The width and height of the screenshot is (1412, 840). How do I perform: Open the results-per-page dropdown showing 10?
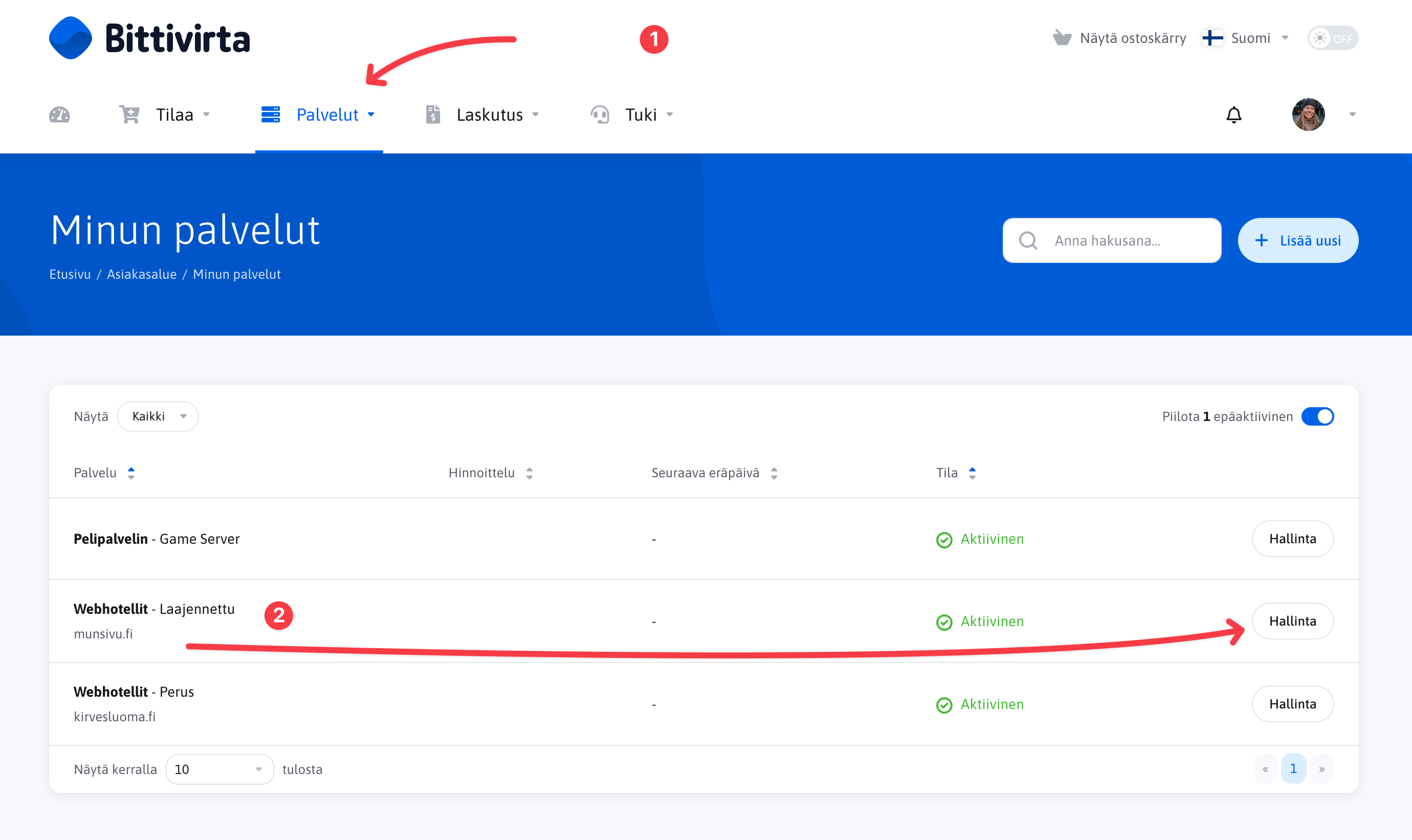(x=219, y=769)
